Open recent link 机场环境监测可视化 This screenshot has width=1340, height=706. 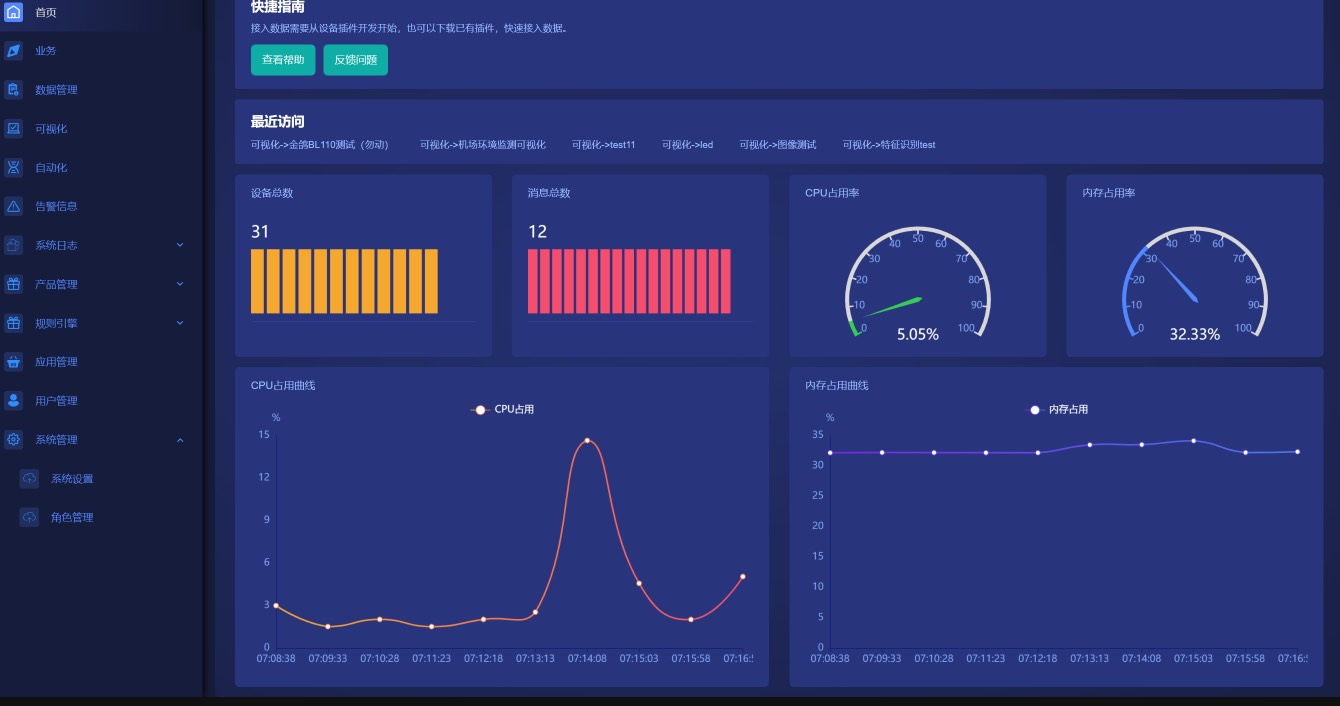pyautogui.click(x=483, y=145)
